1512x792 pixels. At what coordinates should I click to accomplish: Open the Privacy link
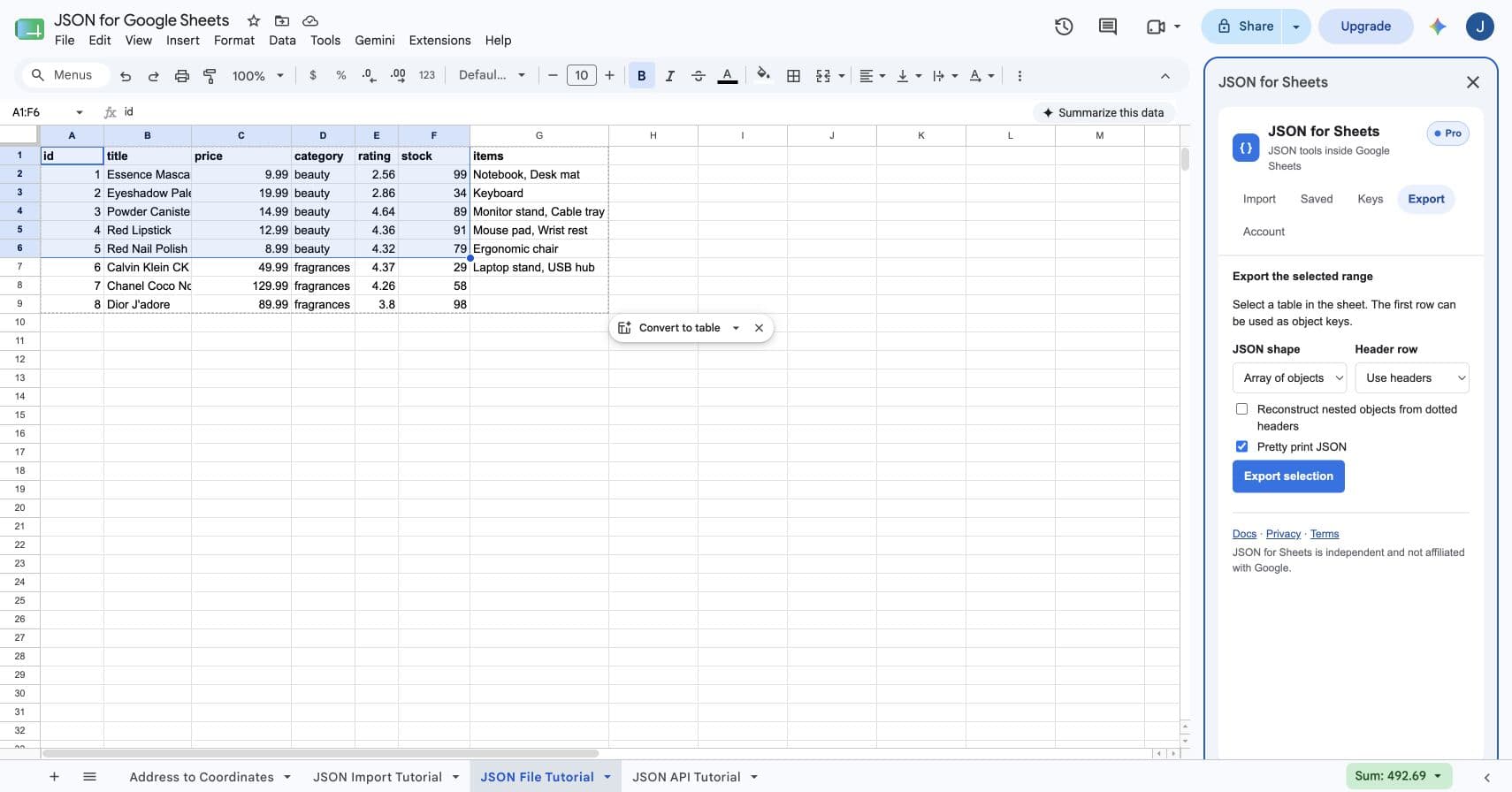tap(1283, 534)
